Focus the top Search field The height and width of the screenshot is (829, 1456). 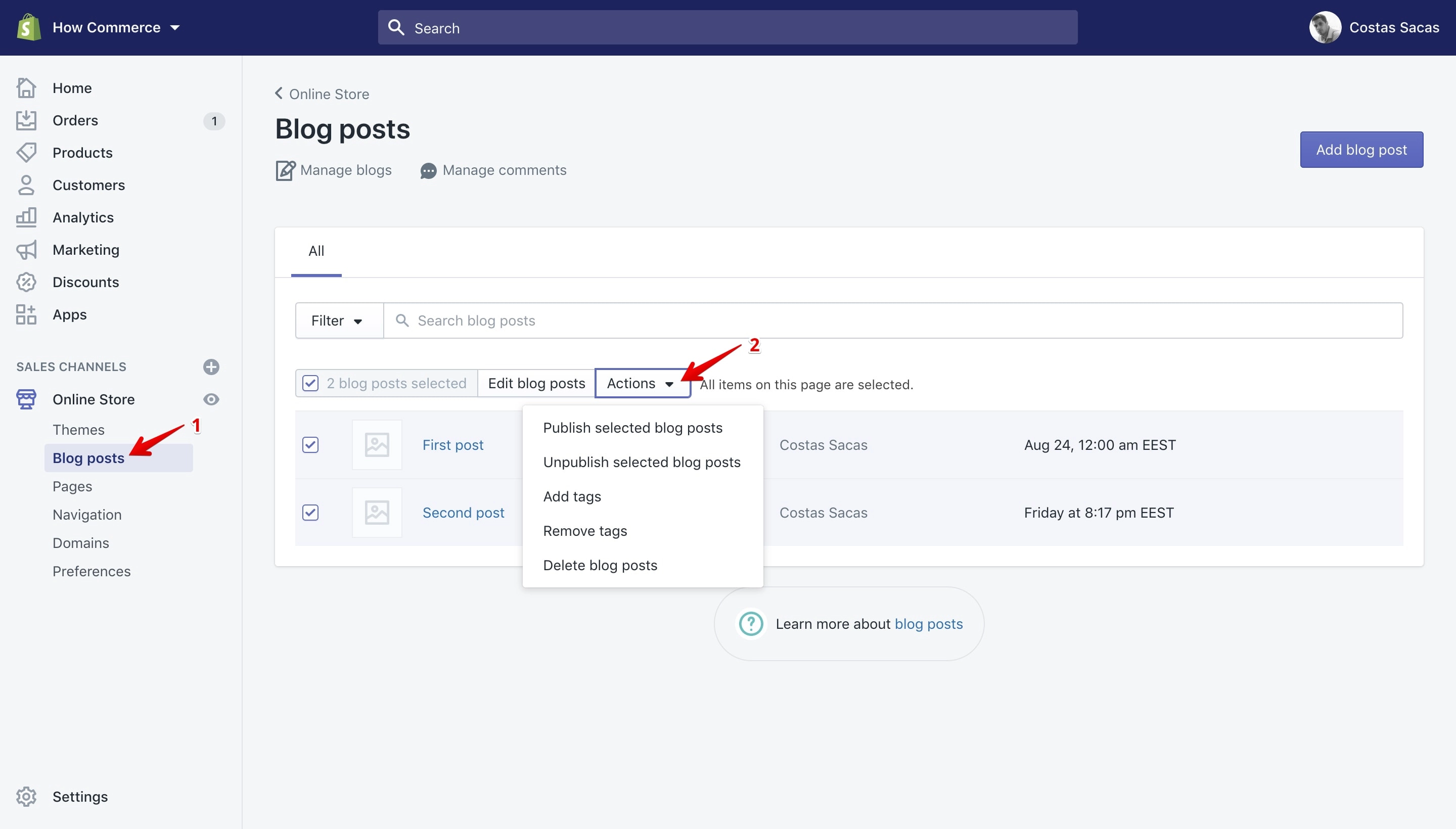coord(727,27)
